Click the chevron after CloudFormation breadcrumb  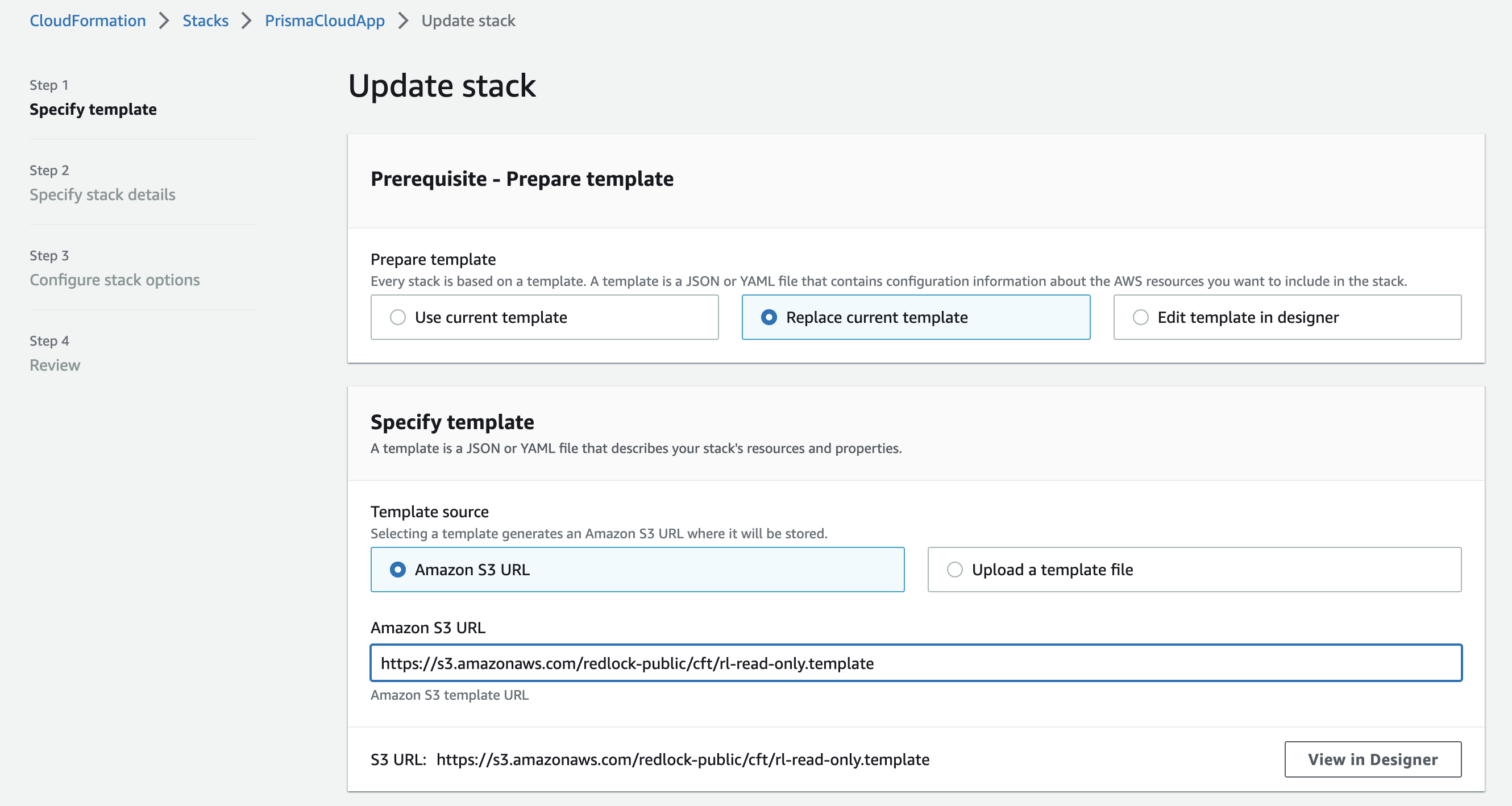(164, 20)
